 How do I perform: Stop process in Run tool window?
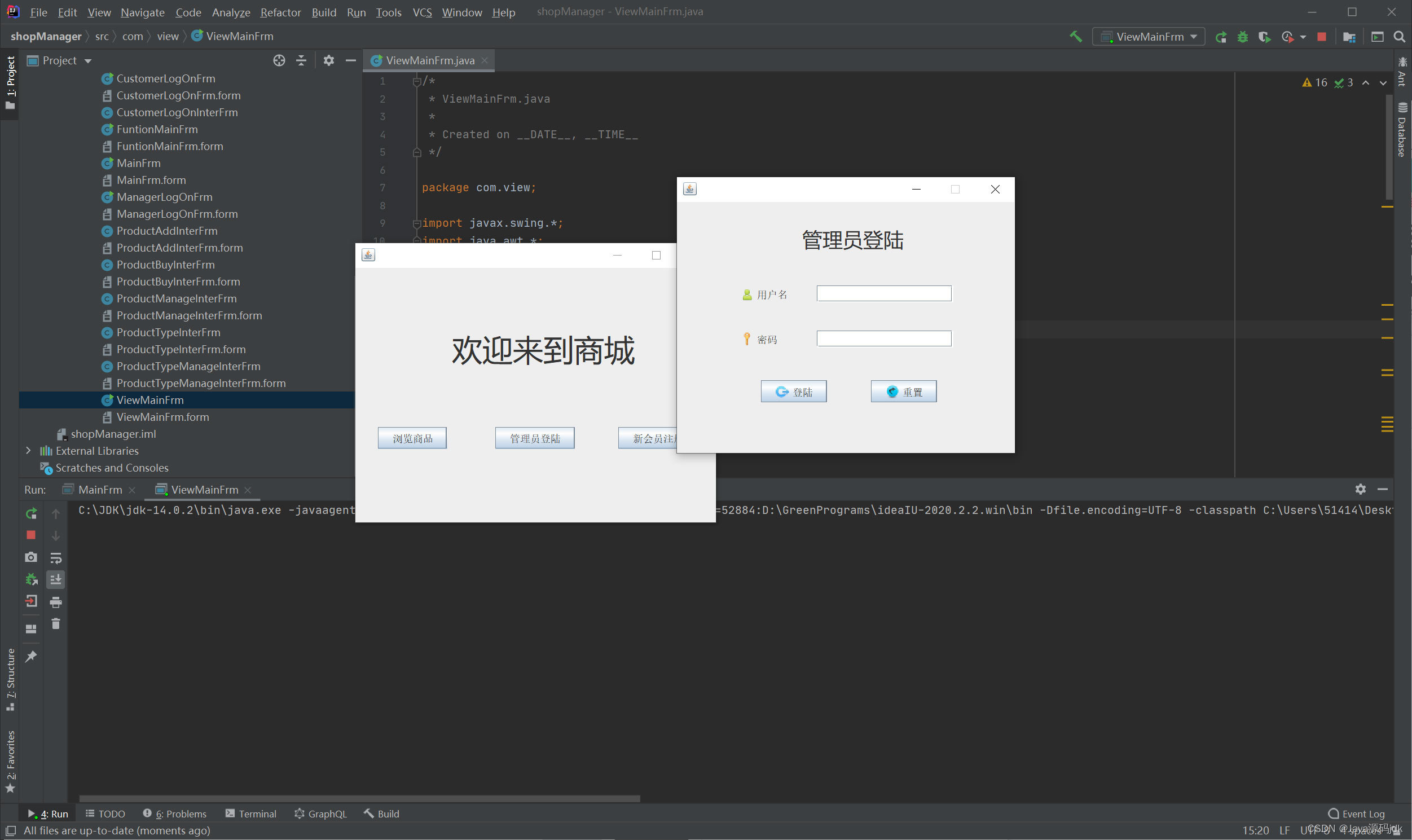pos(31,535)
